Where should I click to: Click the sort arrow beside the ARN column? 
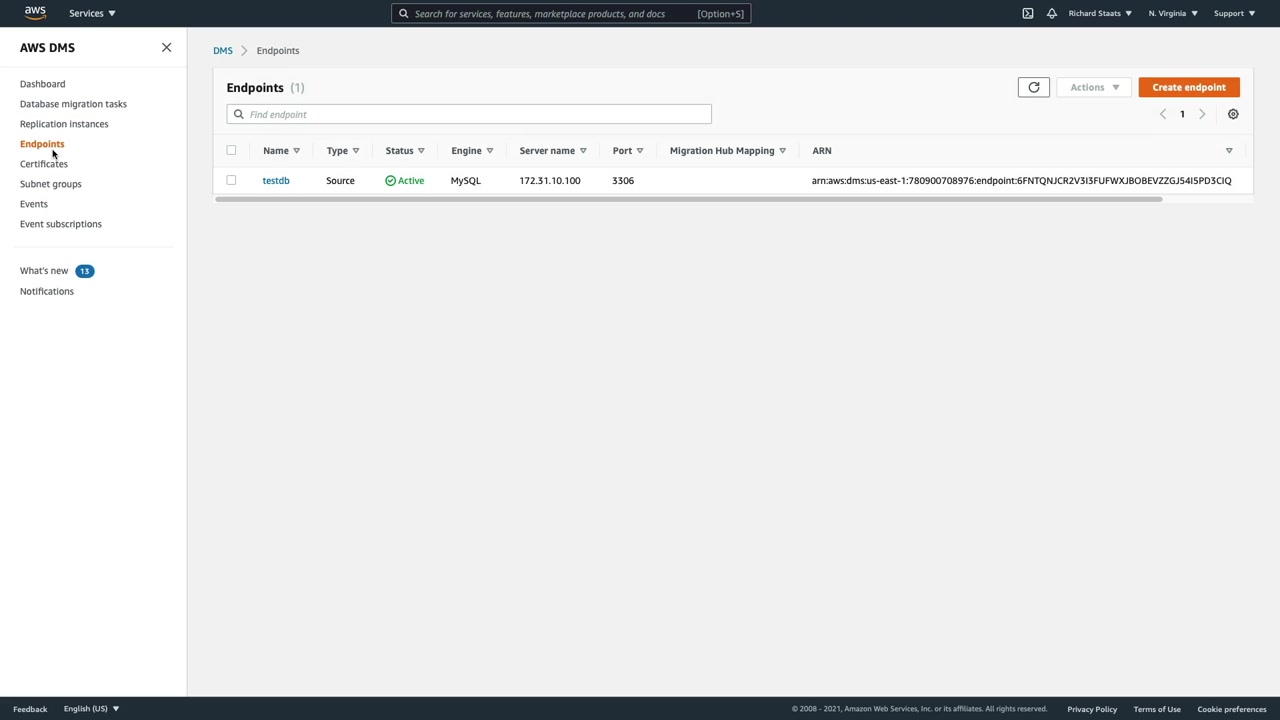(1229, 150)
